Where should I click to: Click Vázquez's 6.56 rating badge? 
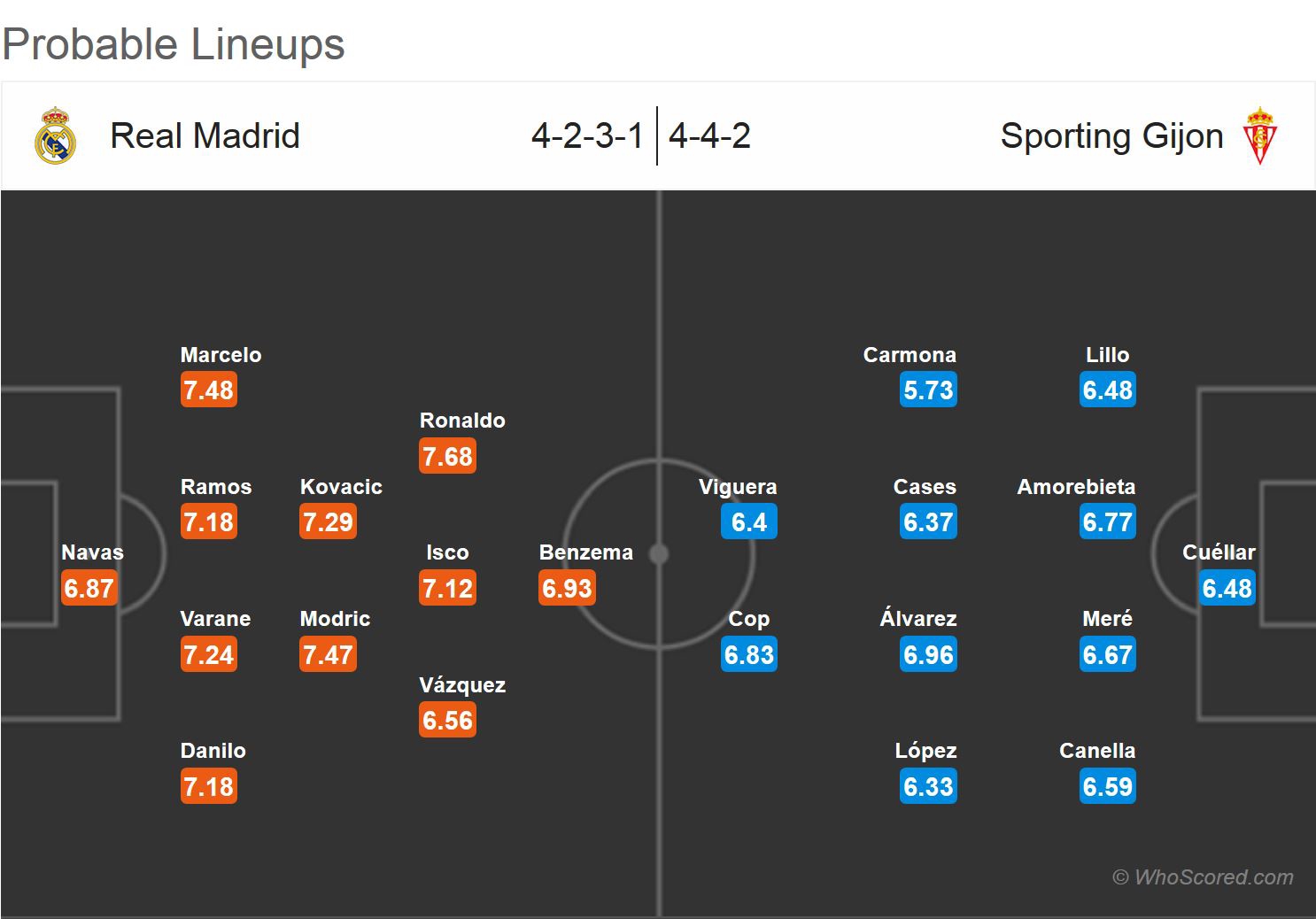point(447,721)
